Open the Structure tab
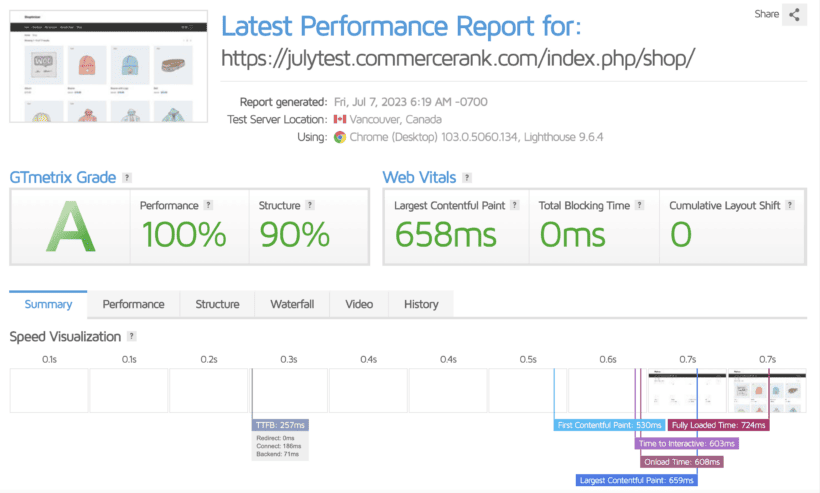820x493 pixels. coord(217,304)
